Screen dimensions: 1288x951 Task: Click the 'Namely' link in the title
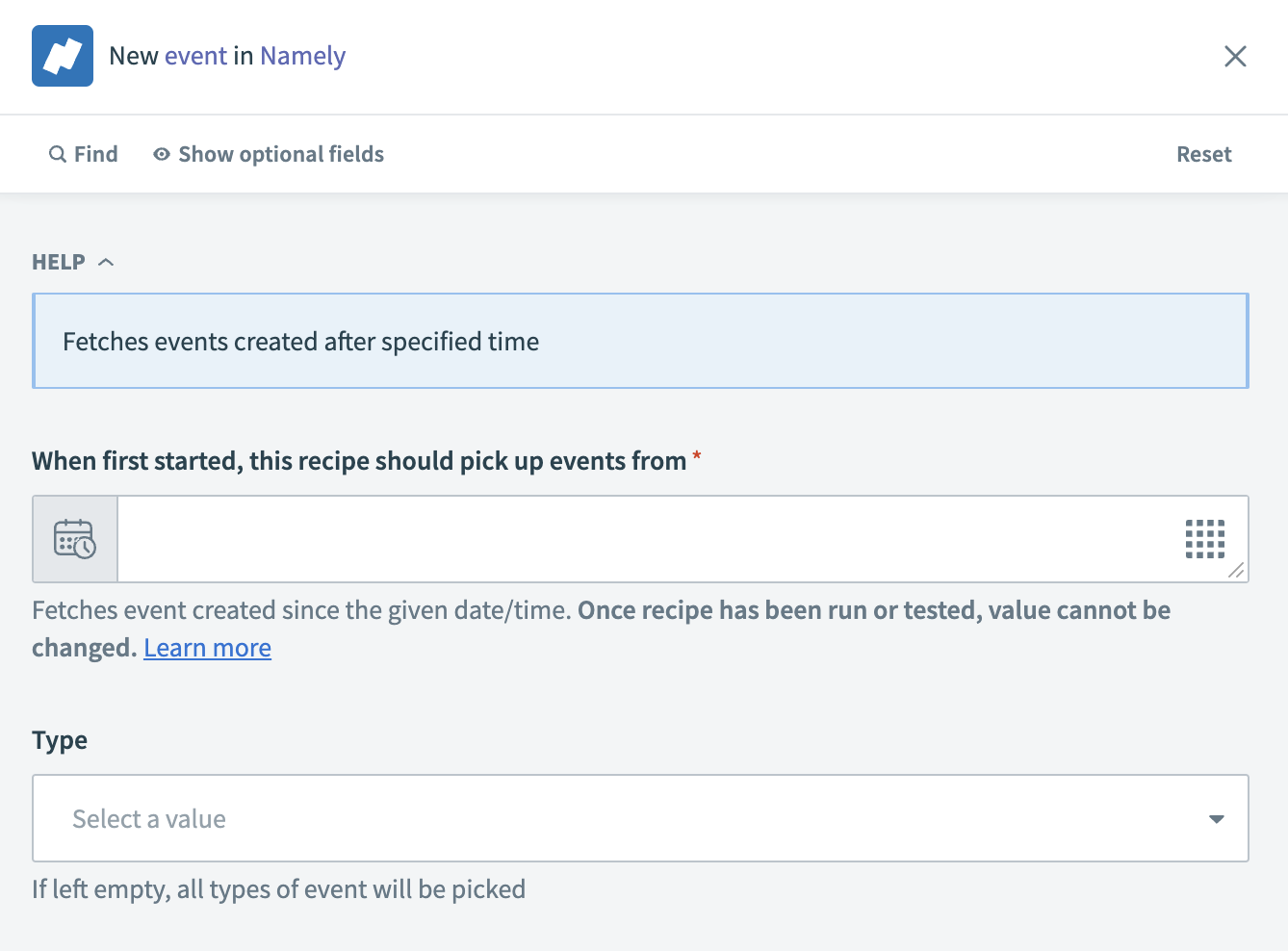pyautogui.click(x=302, y=56)
